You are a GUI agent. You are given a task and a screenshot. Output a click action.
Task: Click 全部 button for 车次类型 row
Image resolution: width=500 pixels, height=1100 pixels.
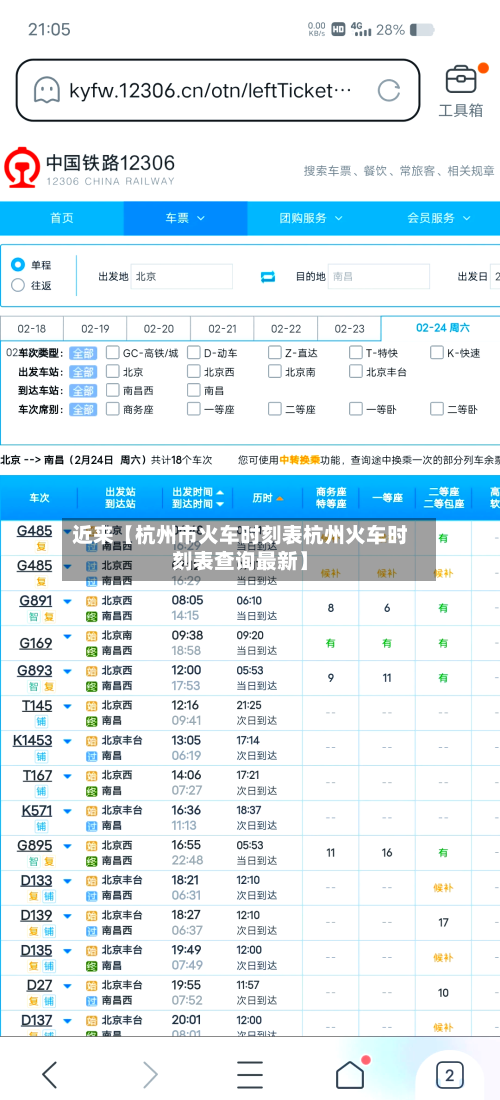tap(83, 353)
